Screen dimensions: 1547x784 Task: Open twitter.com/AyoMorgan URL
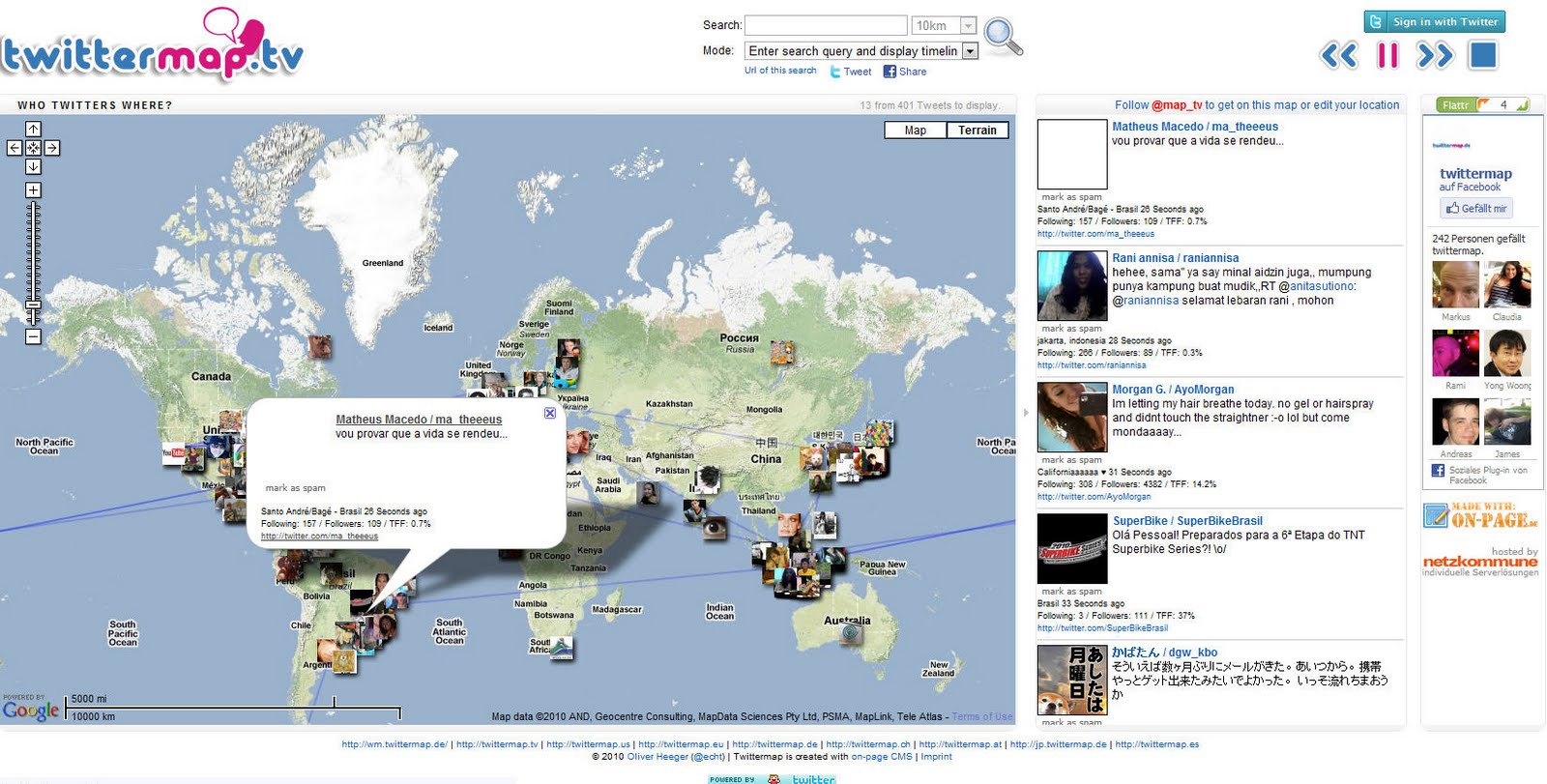(1094, 497)
